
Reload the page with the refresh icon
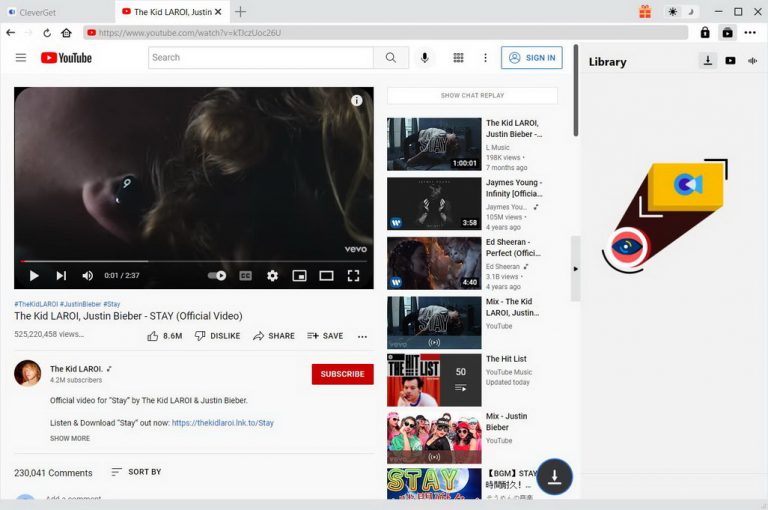pos(47,33)
